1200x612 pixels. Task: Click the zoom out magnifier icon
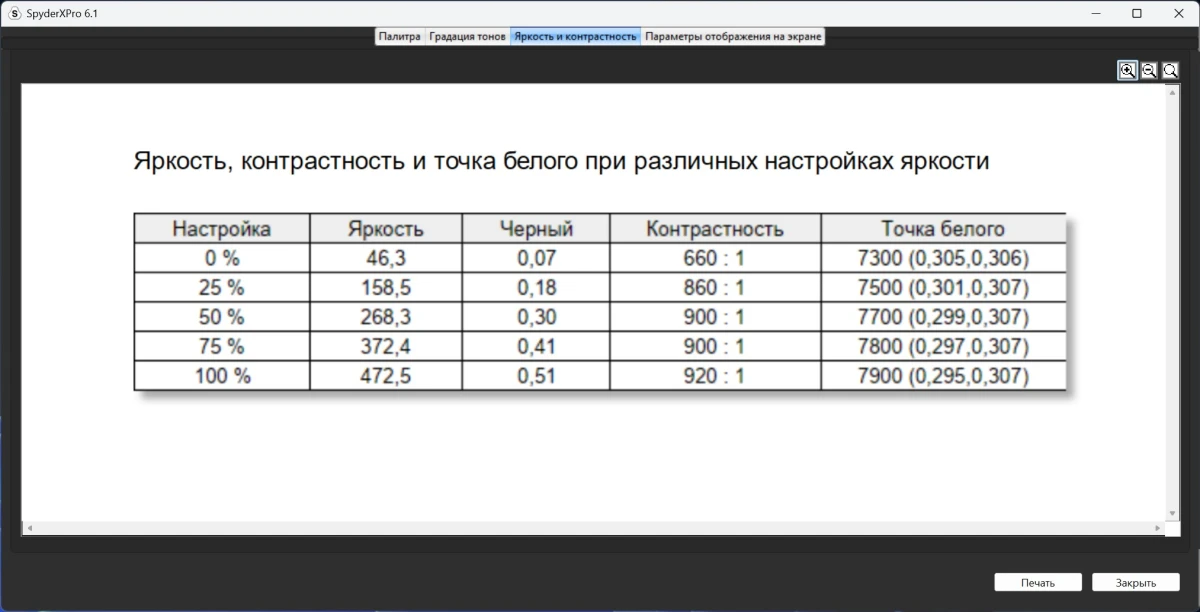point(1149,70)
